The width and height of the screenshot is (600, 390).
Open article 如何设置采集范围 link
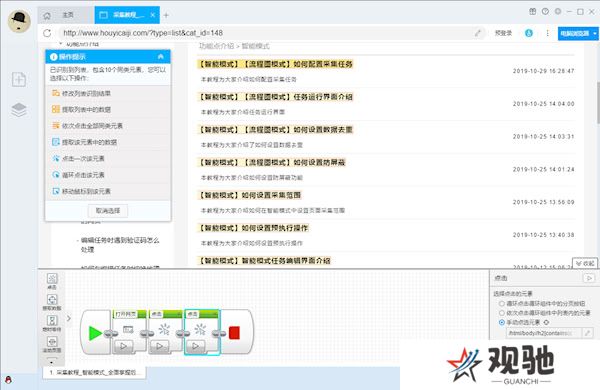(249, 195)
